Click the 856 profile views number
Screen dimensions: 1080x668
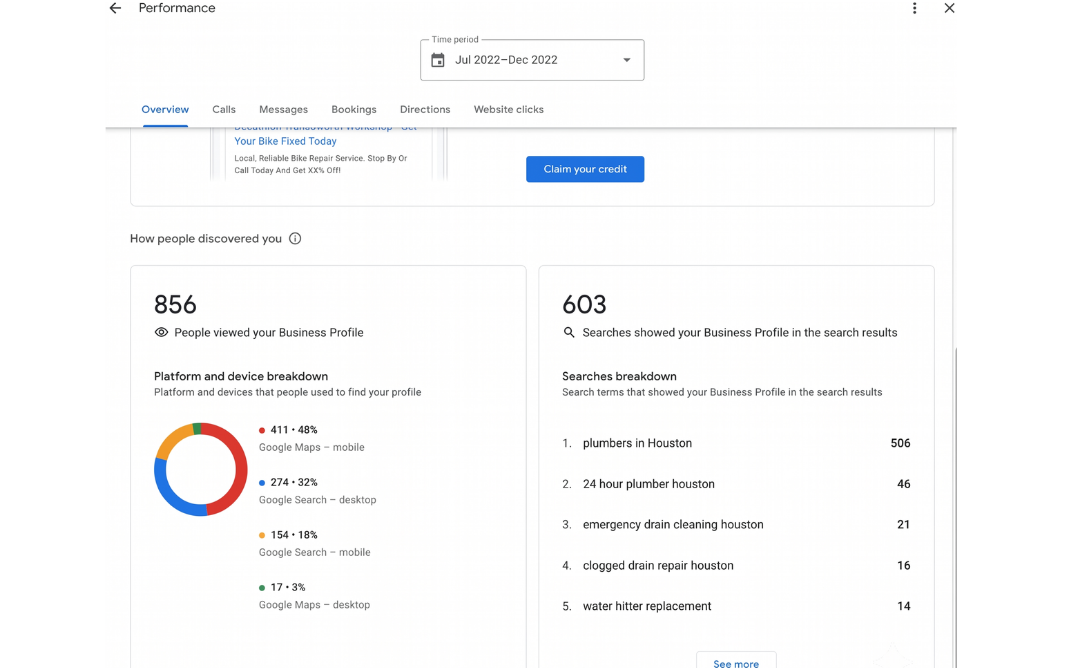175,304
